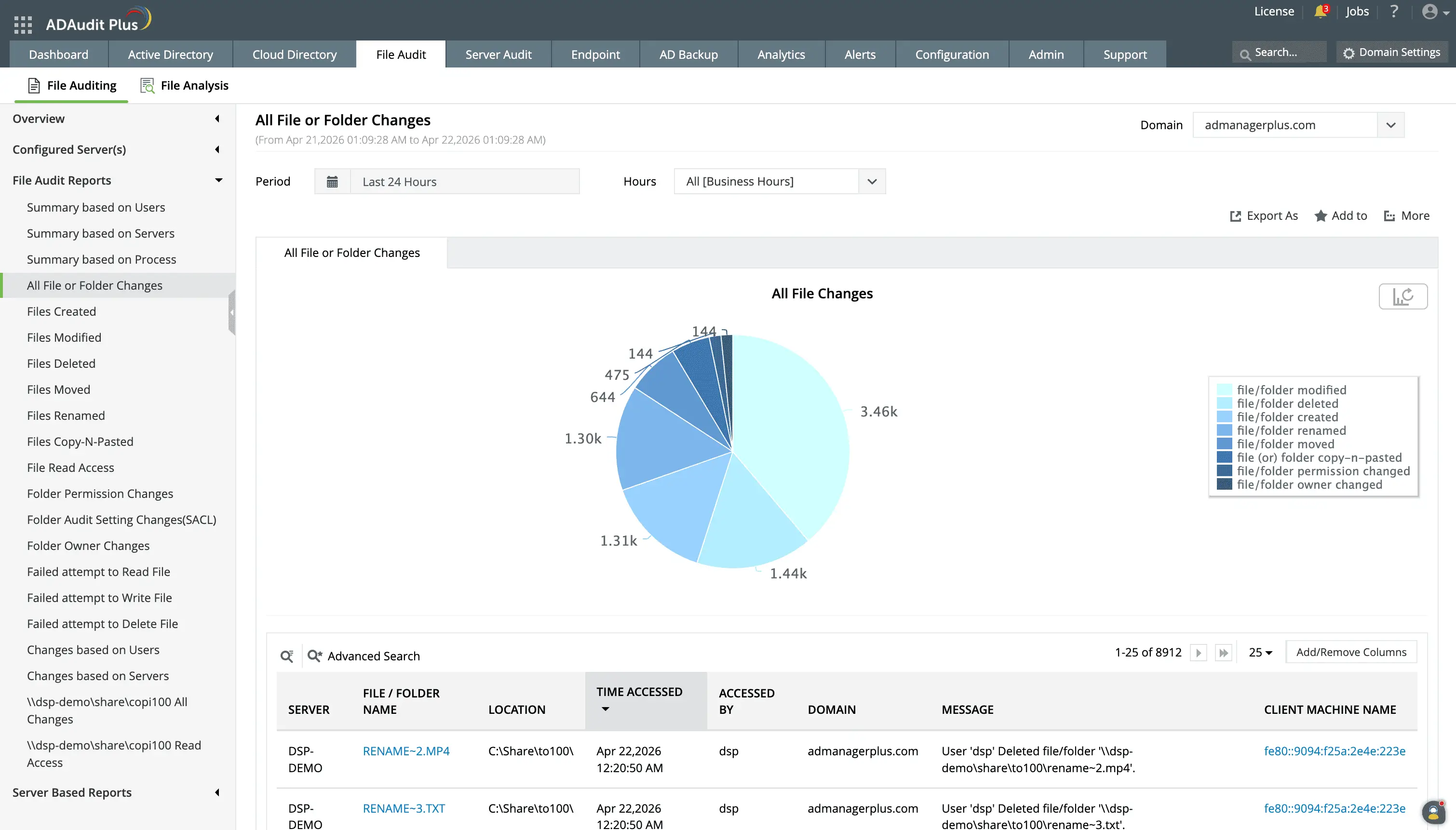Click the Add/Remove Columns button
Viewport: 1456px width, 830px height.
pos(1351,652)
